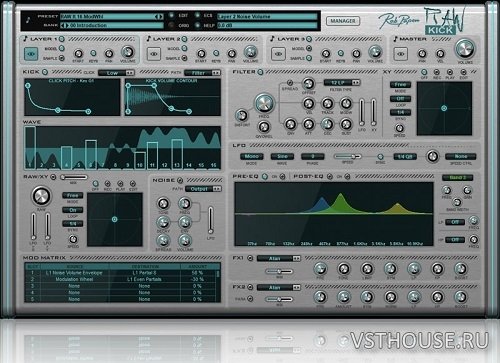Viewport: 500px width, 363px height.
Task: Select Layer 3 with its eye button
Action: tap(278, 54)
